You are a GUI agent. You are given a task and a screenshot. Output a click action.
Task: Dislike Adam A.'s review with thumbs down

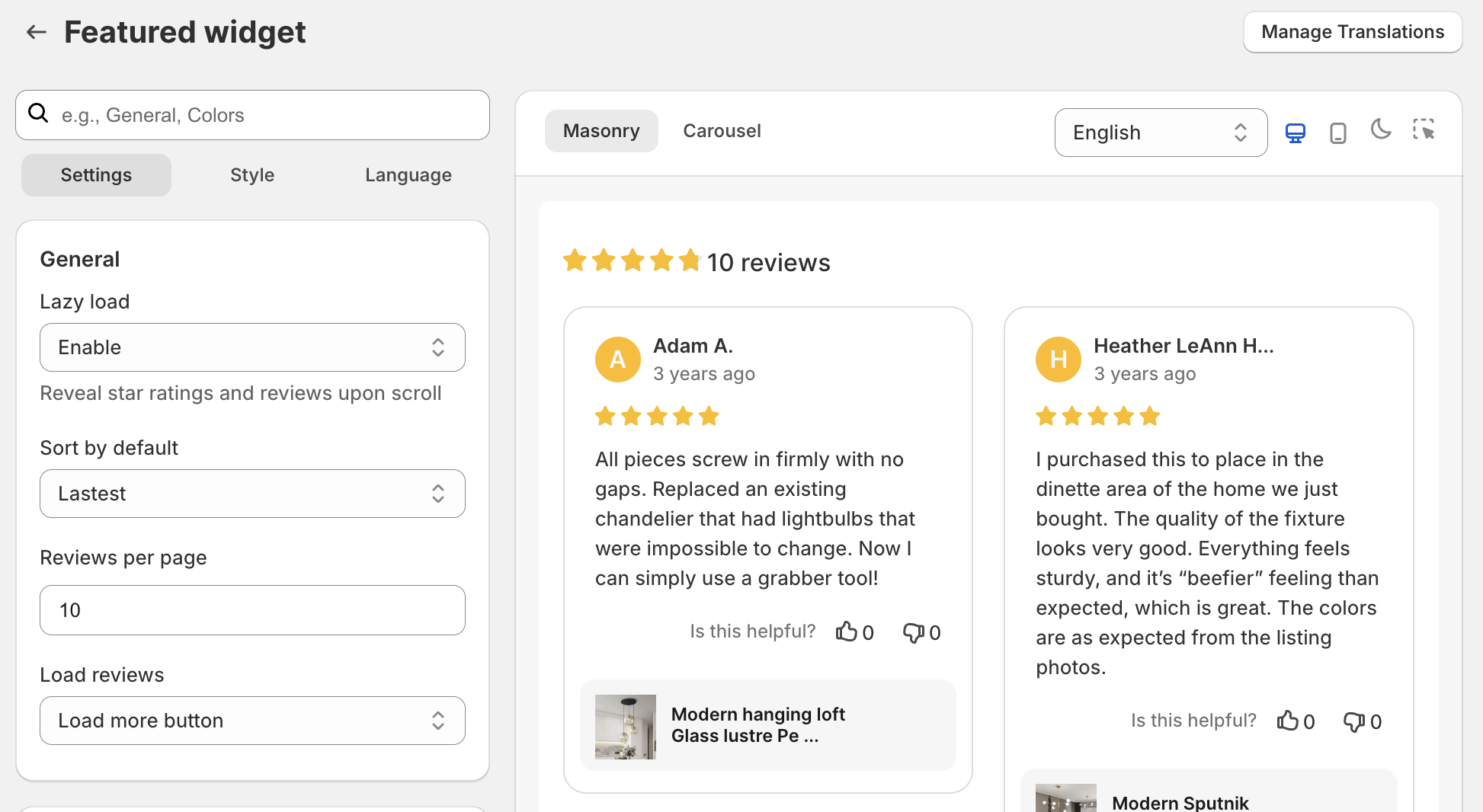913,632
